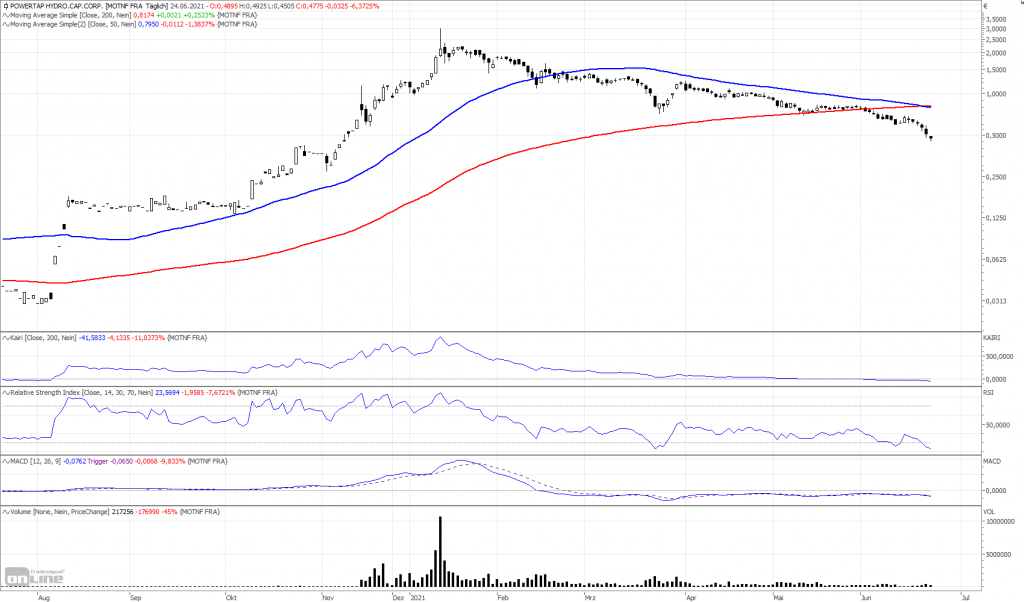
Task: Click the volume value 217256
Action: click(x=123, y=512)
